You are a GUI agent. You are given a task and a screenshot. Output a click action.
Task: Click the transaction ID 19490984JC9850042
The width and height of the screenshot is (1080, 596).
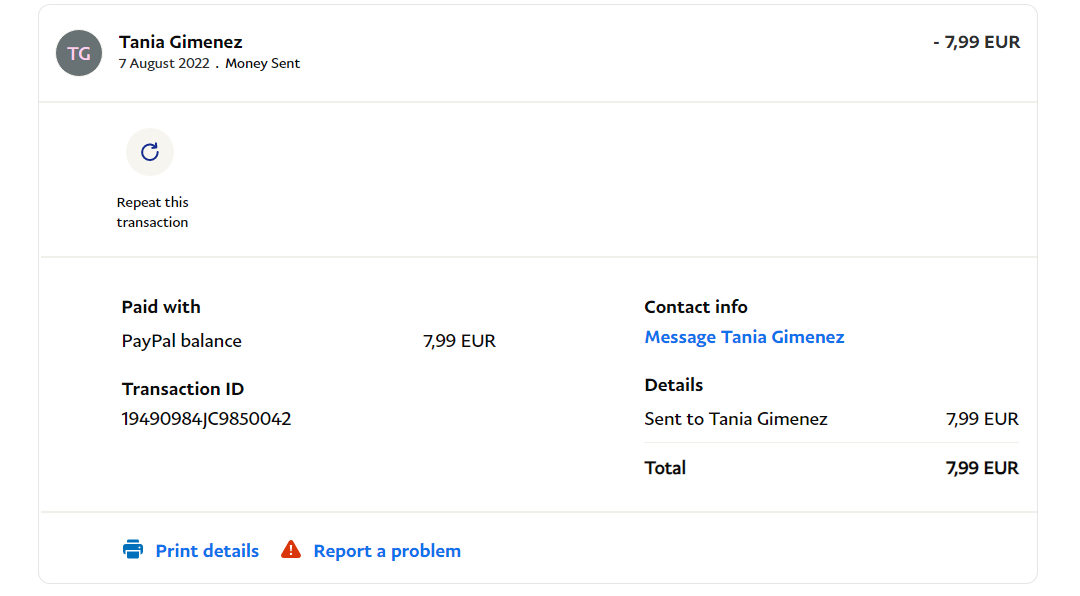pyautogui.click(x=206, y=419)
